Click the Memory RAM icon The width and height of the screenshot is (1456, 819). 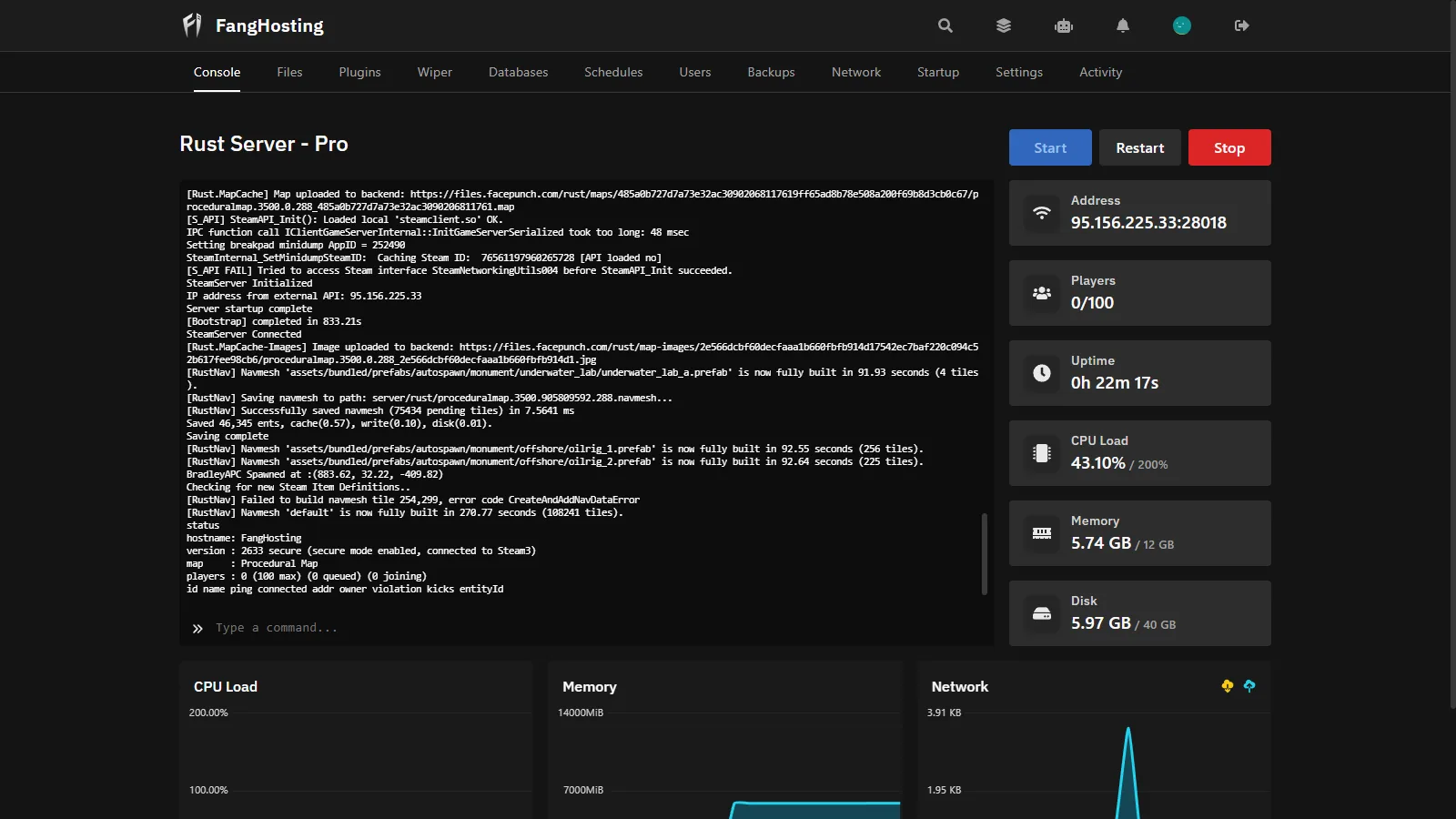pos(1042,533)
